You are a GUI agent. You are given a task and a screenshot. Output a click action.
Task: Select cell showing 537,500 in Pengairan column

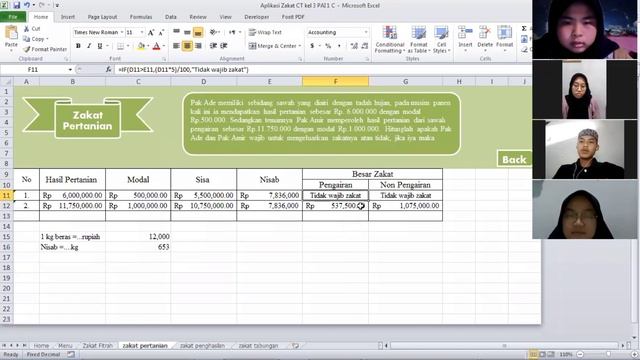coord(335,206)
